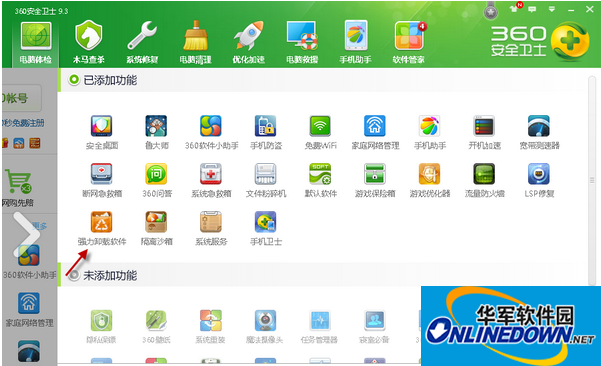Launch 隔离沙箱 tool
Image resolution: width=601 pixels, height=366 pixels.
pos(156,228)
